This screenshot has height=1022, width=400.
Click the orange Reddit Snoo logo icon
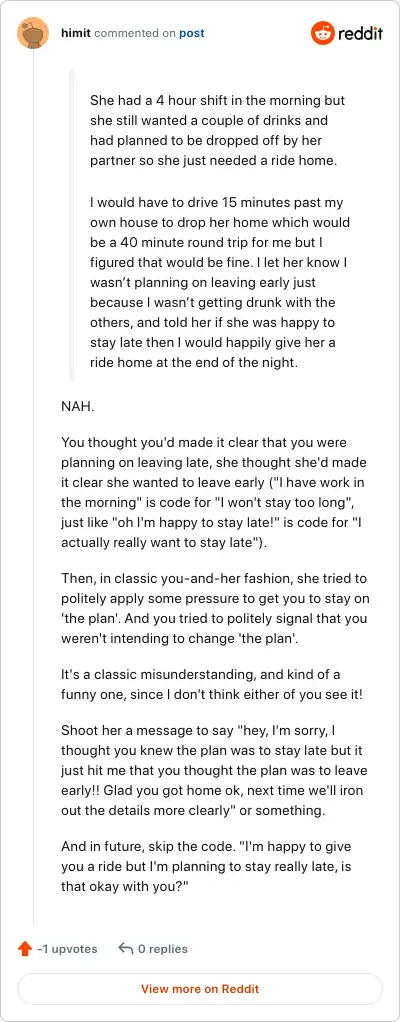pyautogui.click(x=322, y=33)
